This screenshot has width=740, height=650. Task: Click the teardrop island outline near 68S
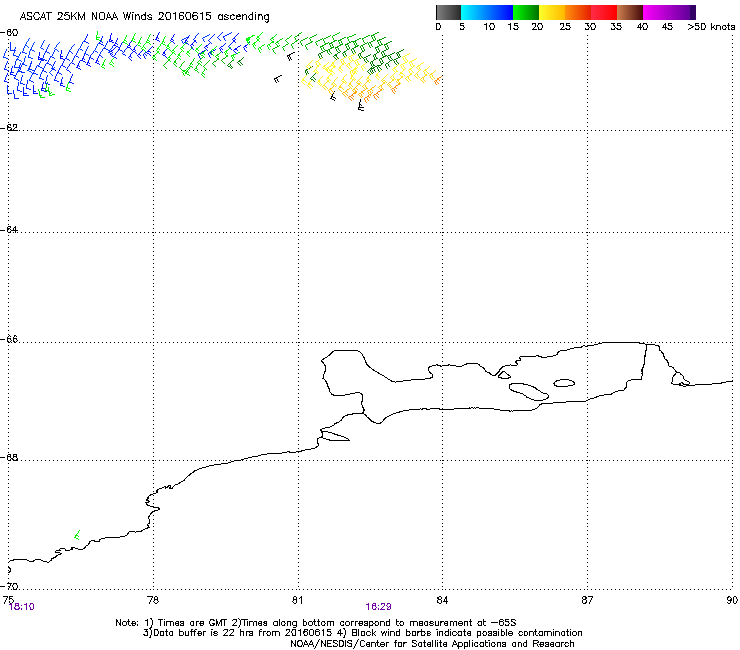[x=335, y=436]
